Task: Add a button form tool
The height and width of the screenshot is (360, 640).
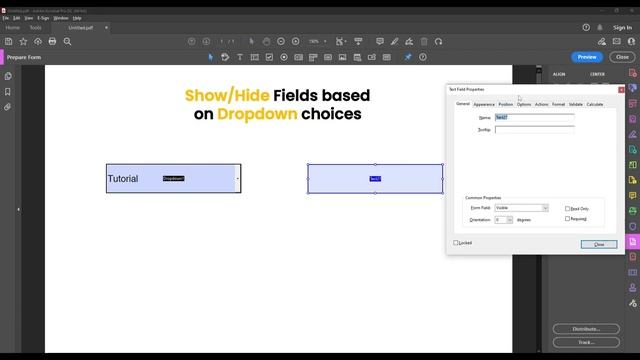Action: point(328,57)
